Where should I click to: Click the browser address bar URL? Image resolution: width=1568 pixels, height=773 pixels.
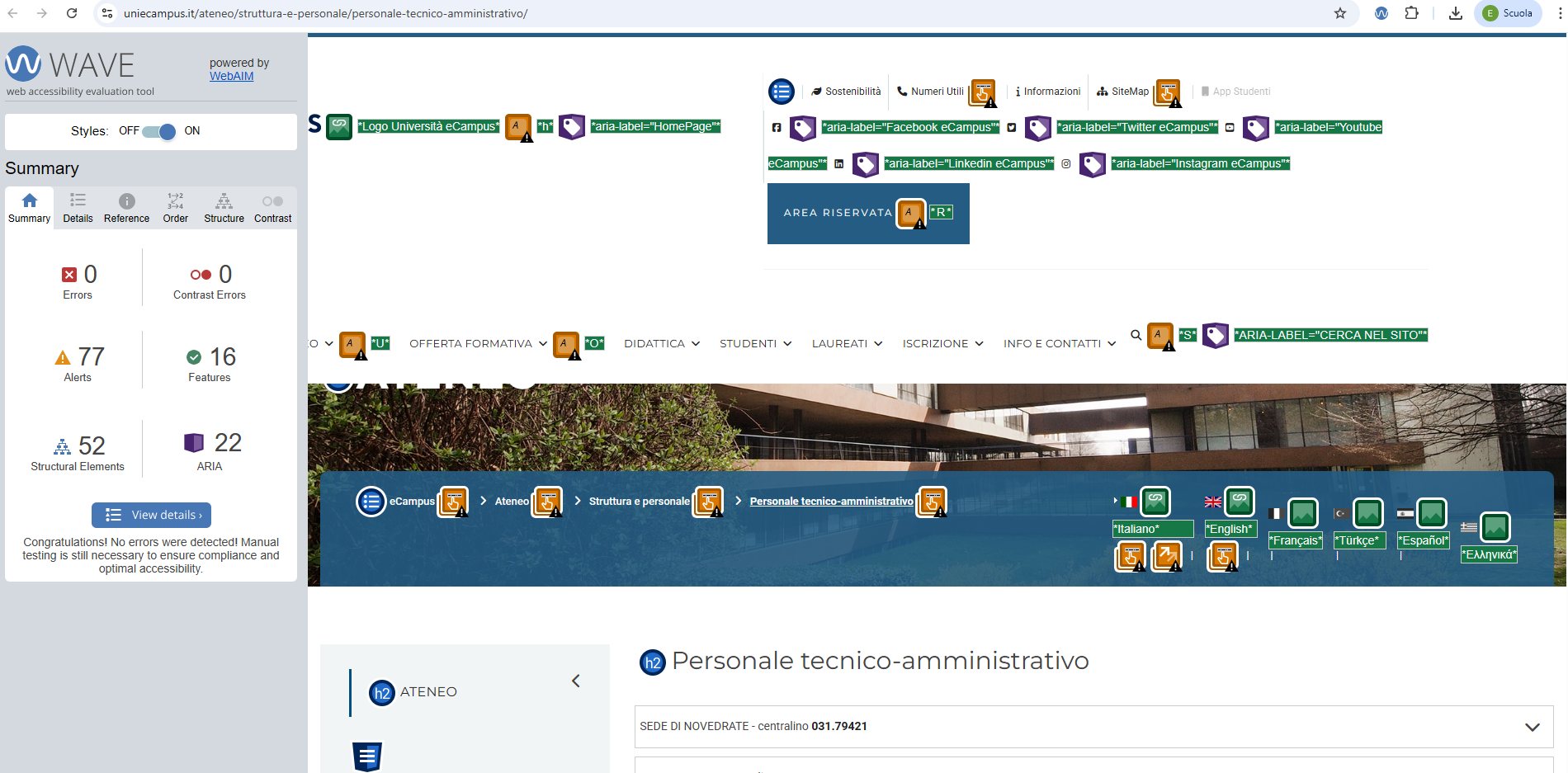pos(325,13)
